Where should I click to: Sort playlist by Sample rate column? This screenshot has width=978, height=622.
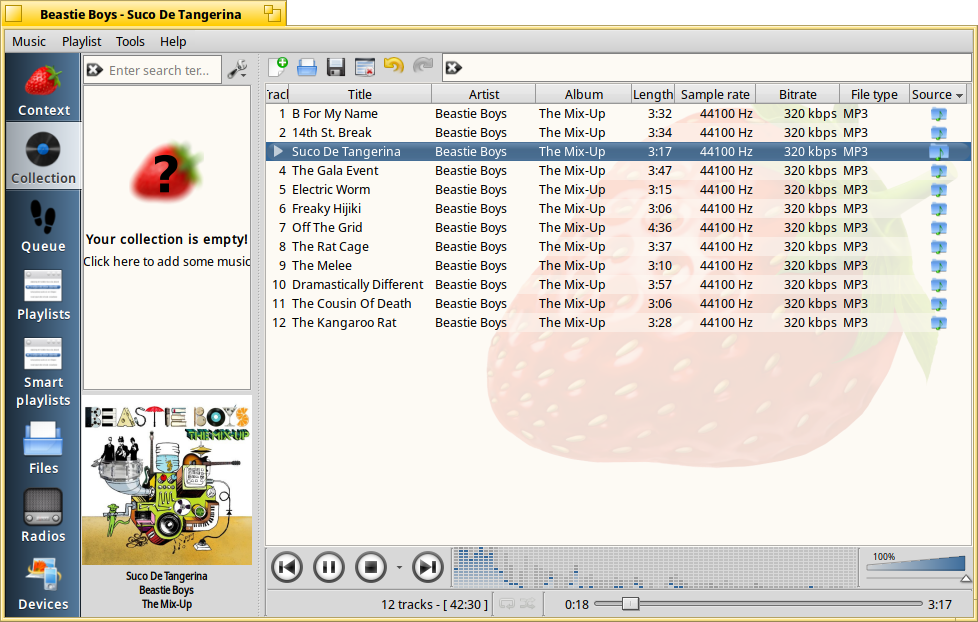[x=715, y=94]
